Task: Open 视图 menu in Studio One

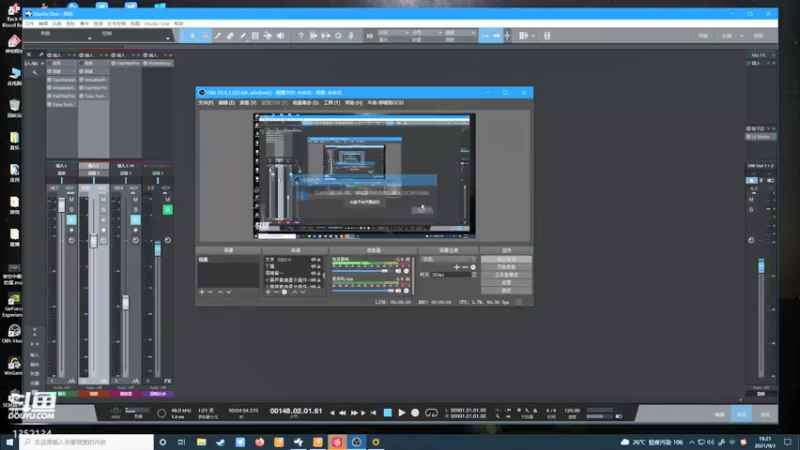Action: 135,23
